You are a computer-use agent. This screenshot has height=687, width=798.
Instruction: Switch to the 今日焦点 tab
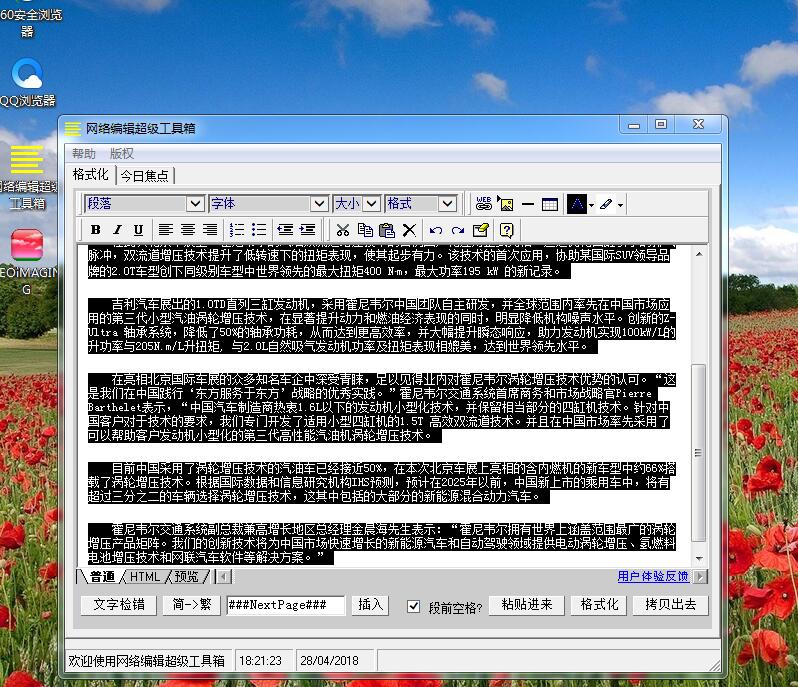tap(145, 176)
